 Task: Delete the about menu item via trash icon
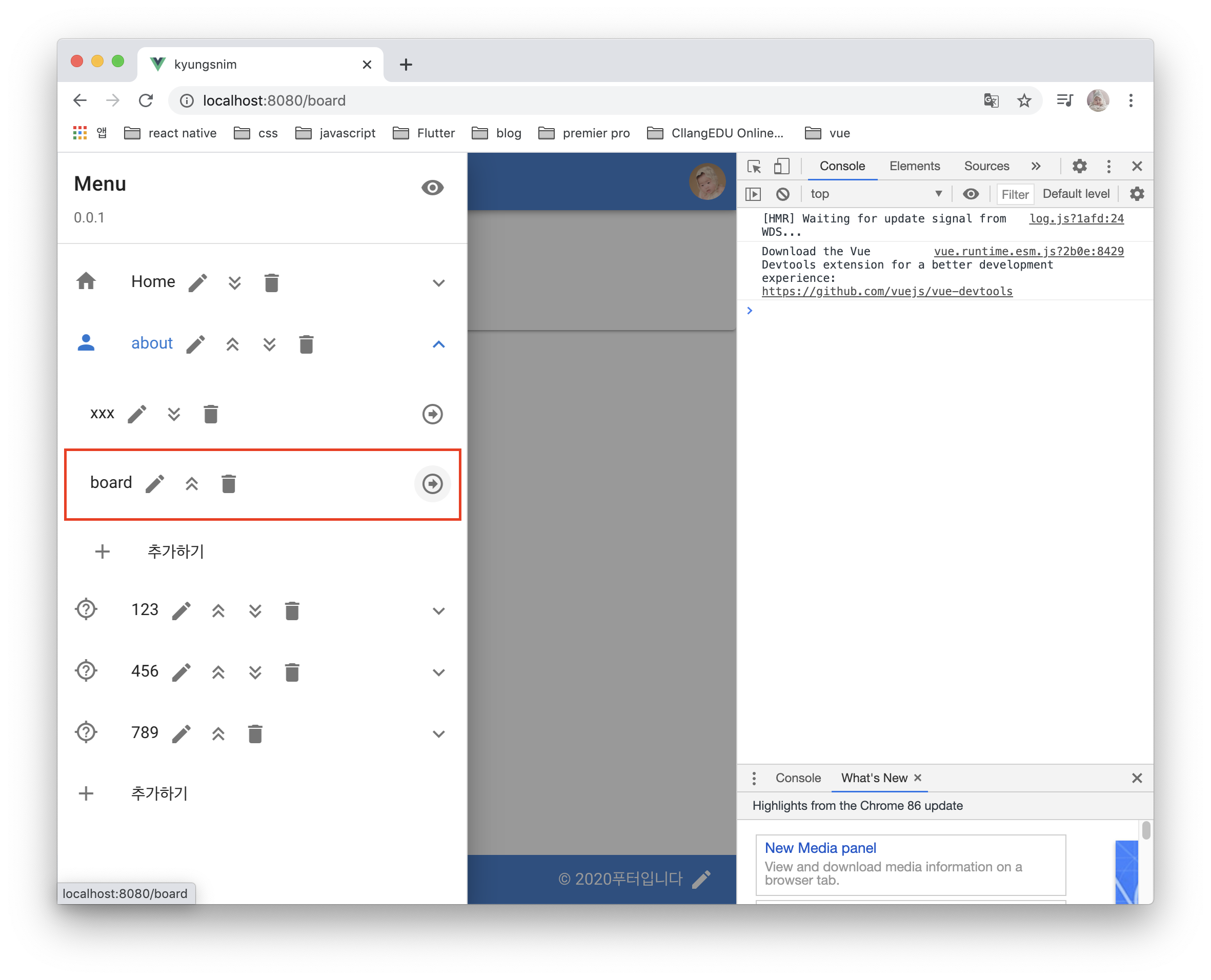(x=306, y=344)
